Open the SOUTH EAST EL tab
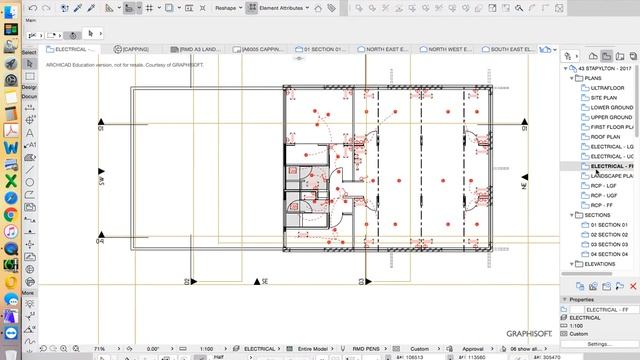640x360 pixels. pyautogui.click(x=507, y=49)
